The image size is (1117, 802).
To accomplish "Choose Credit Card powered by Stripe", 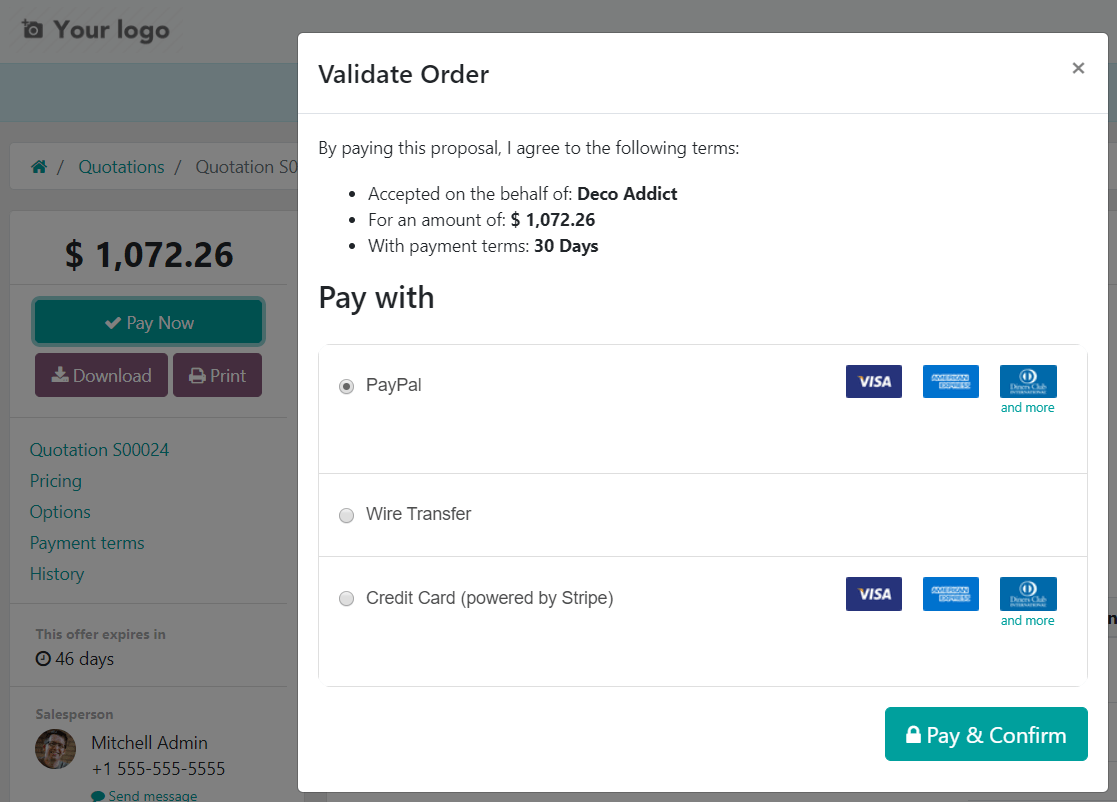I will coord(346,598).
